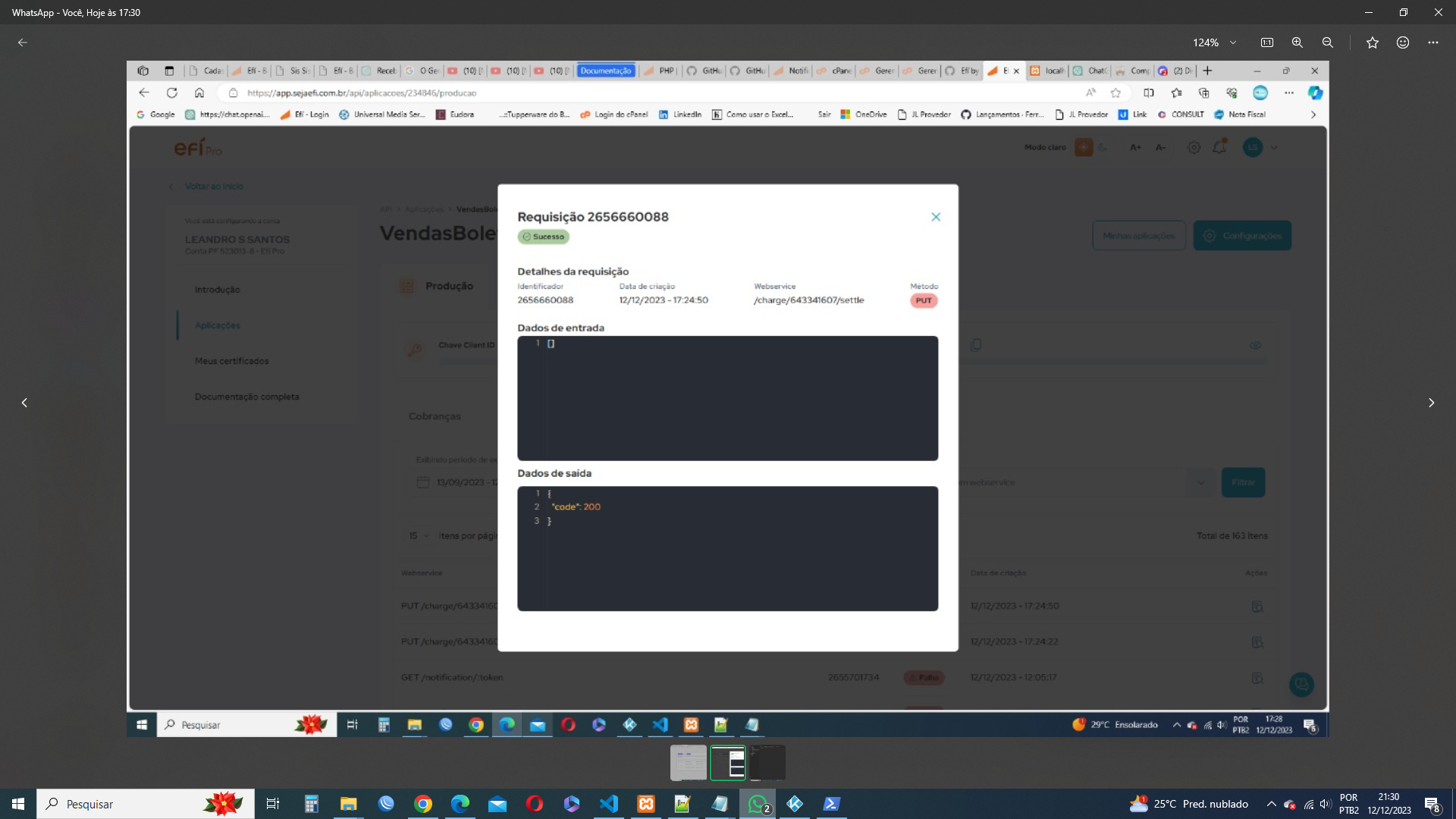Open File Explorer from the bottom taskbar

pos(348,804)
